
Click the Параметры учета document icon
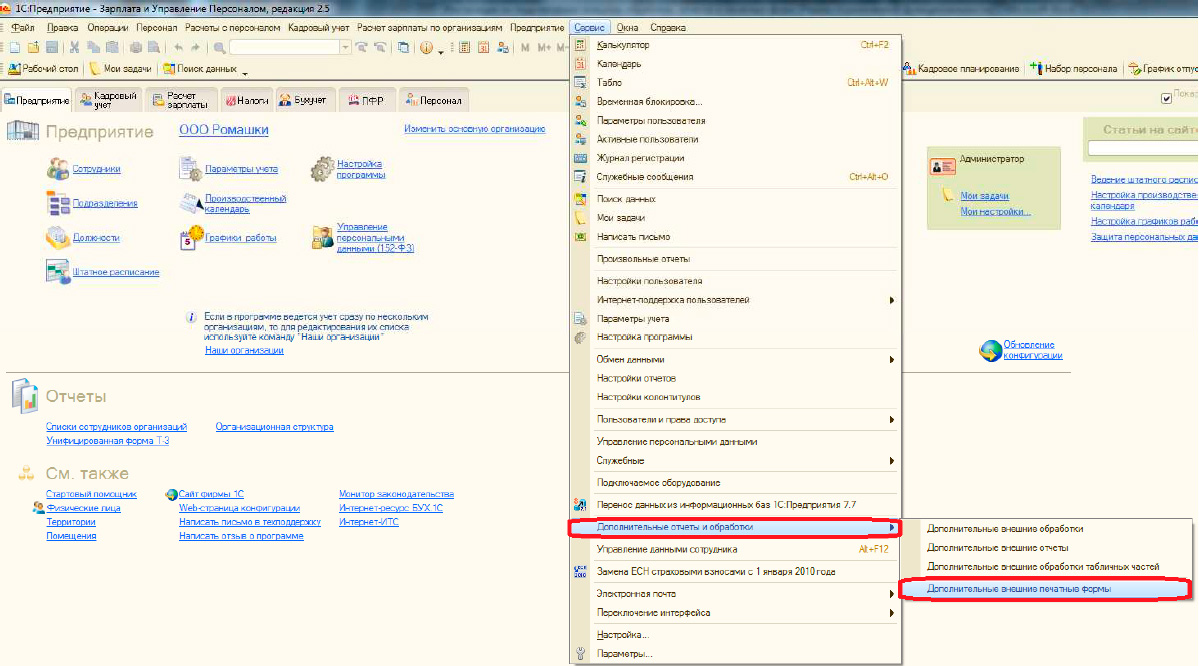pos(190,168)
